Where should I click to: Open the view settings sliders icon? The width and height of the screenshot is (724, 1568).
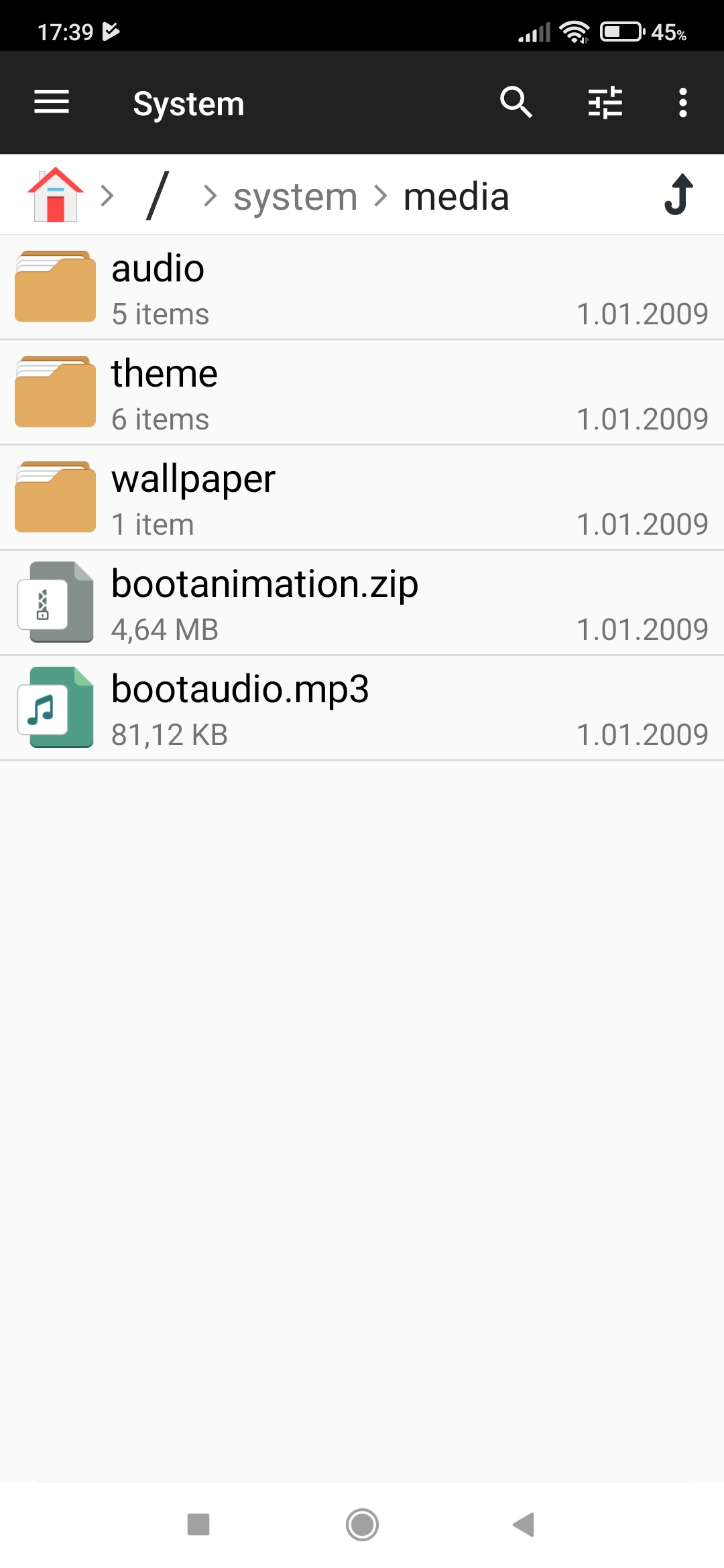605,103
